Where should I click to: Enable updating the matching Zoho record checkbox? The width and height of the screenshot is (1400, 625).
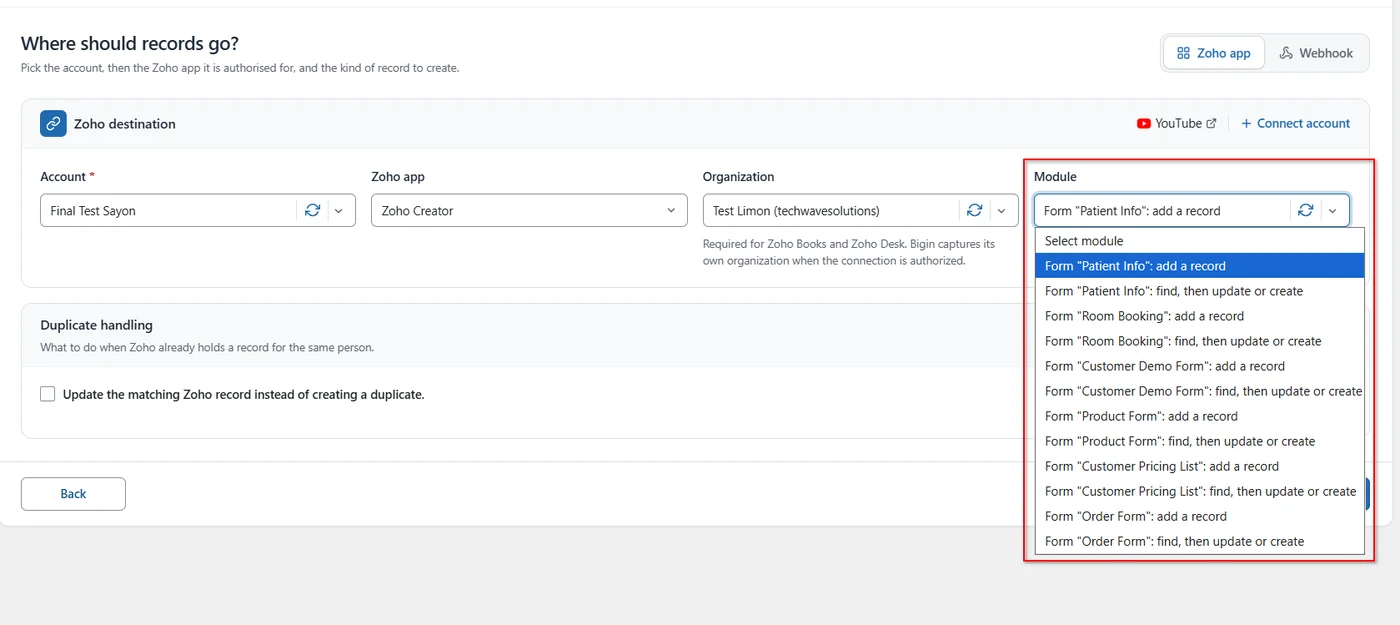pyautogui.click(x=48, y=394)
